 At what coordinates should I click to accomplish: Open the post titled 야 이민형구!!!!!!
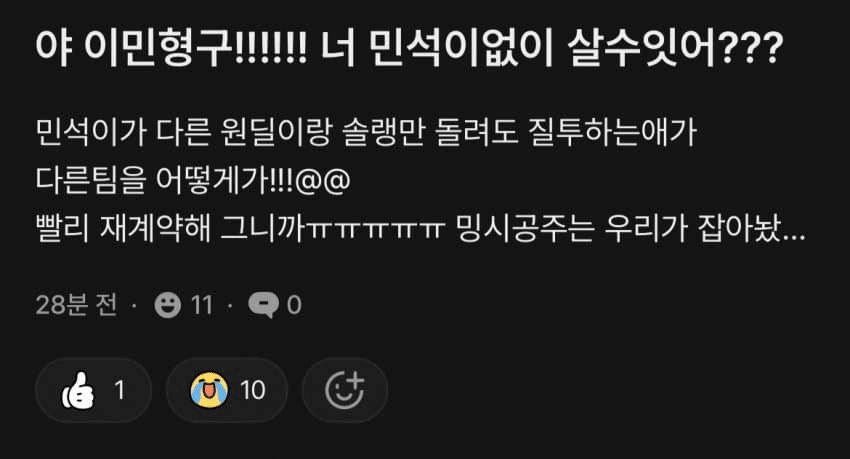[x=409, y=49]
